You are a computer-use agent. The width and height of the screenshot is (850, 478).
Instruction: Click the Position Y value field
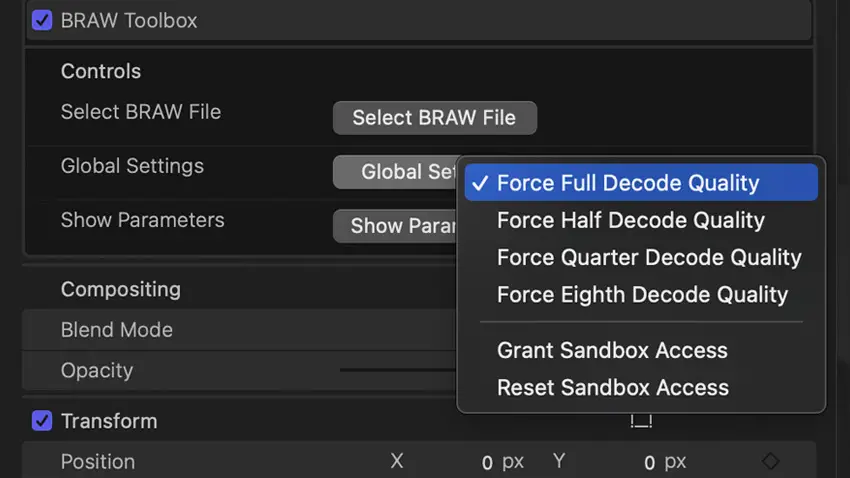pyautogui.click(x=649, y=462)
